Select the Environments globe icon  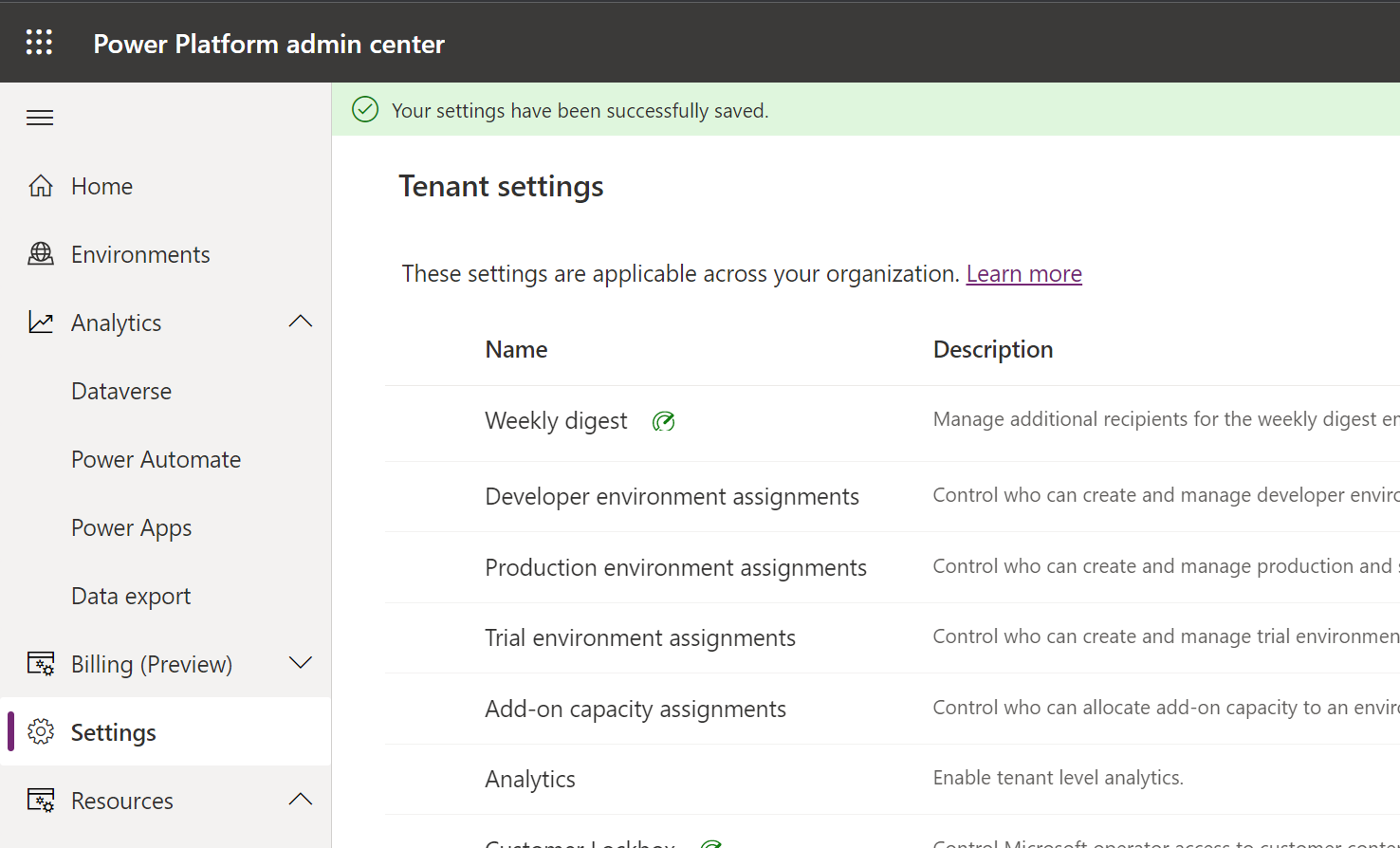(x=41, y=253)
